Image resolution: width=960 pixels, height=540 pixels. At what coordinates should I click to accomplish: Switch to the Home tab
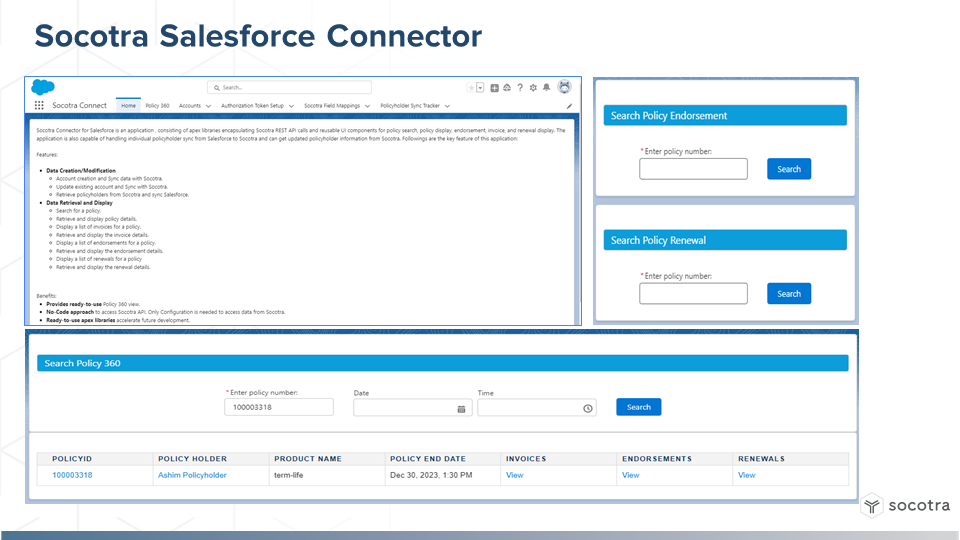[128, 105]
